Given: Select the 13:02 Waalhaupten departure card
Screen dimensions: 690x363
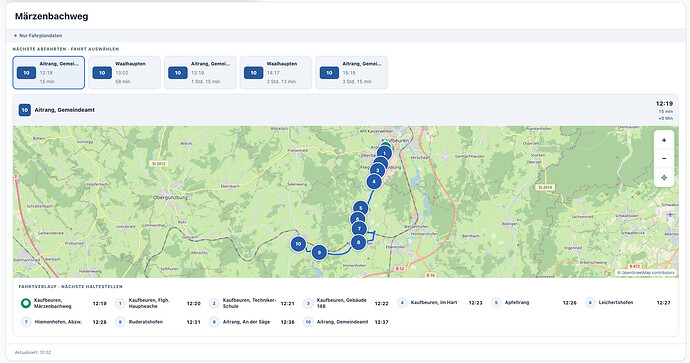Looking at the screenshot, I should pos(125,73).
